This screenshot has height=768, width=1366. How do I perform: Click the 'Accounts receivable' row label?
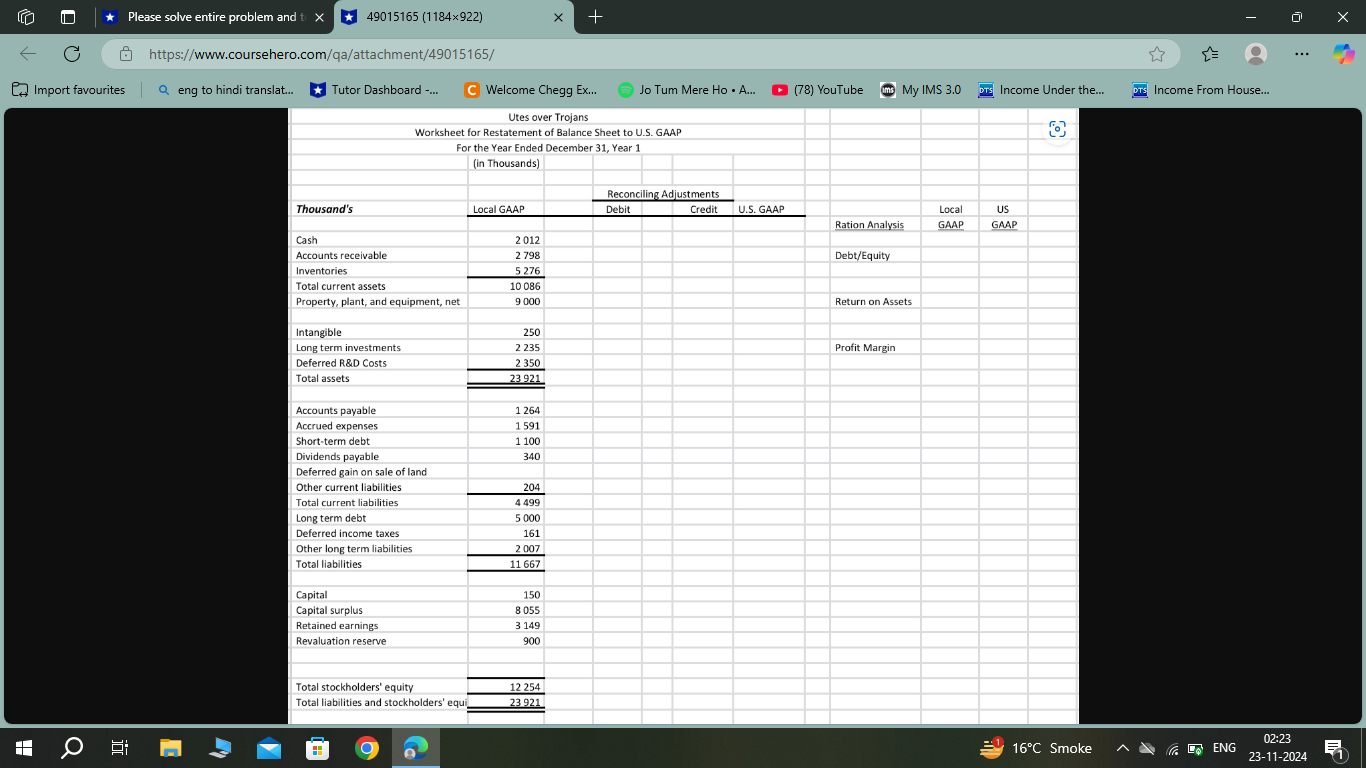[x=341, y=255]
